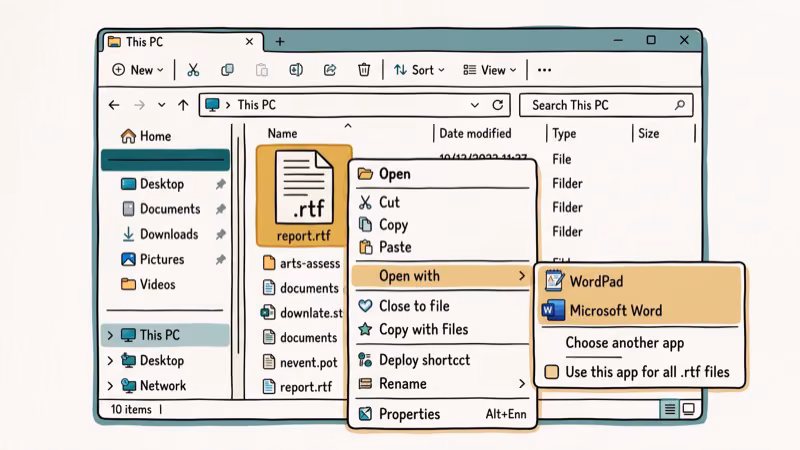Click the Cut scissors icon in toolbar

193,70
